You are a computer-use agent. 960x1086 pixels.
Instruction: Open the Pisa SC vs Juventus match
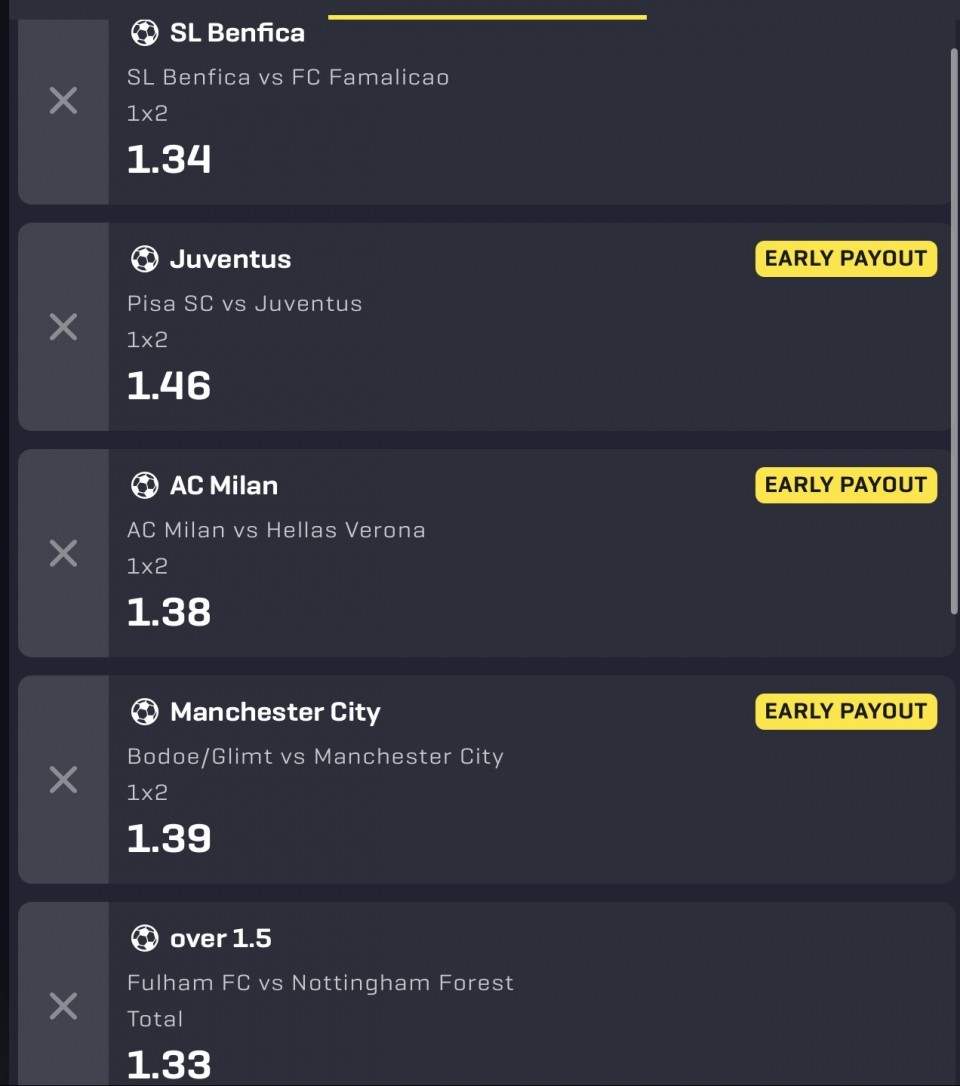244,303
